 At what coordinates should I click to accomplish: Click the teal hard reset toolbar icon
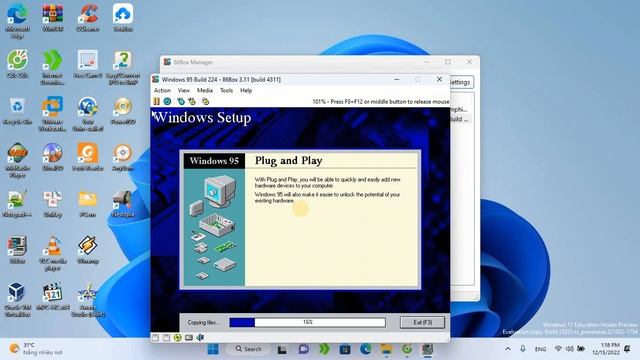(167, 101)
